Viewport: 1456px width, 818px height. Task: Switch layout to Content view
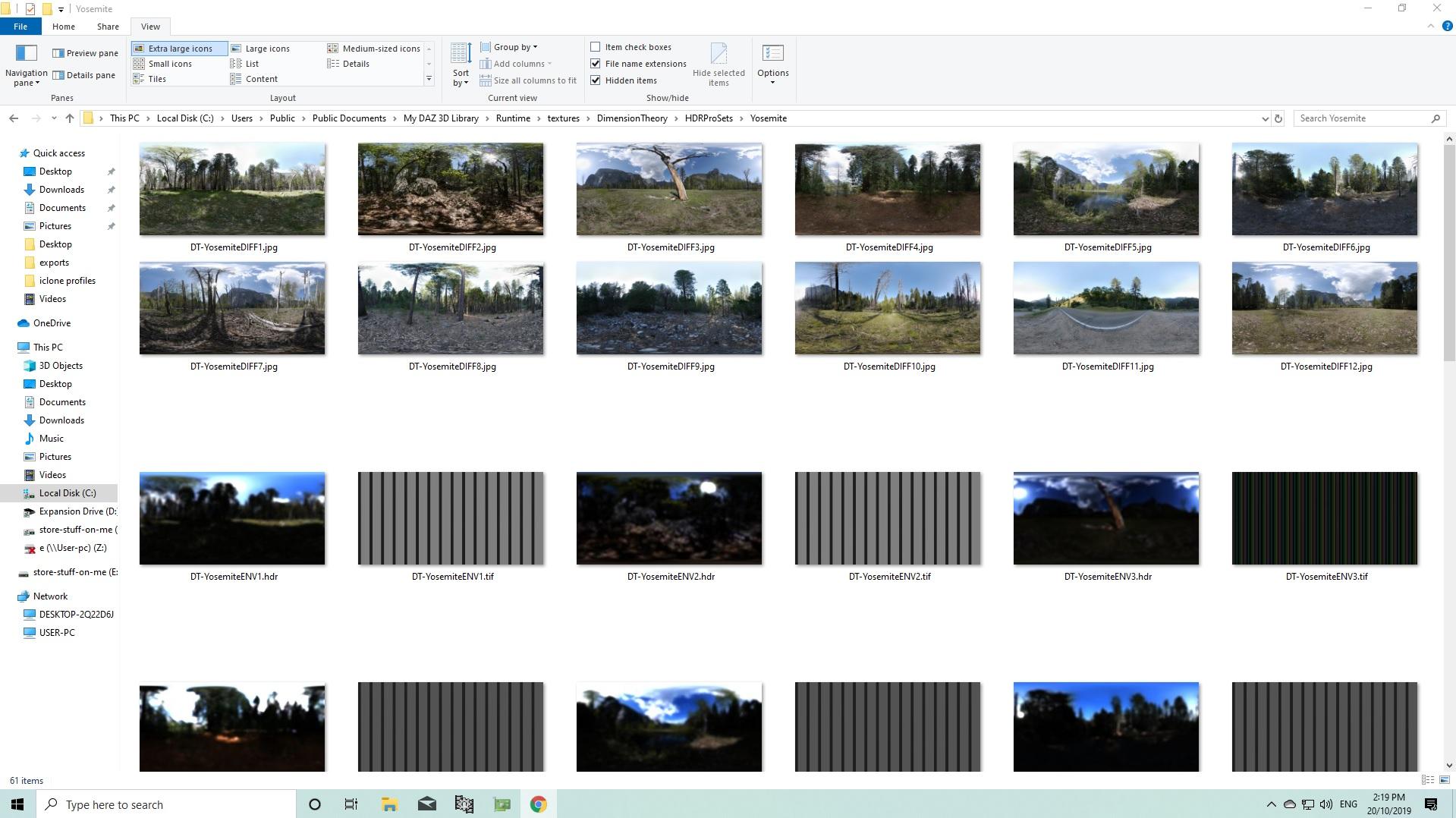[254, 79]
